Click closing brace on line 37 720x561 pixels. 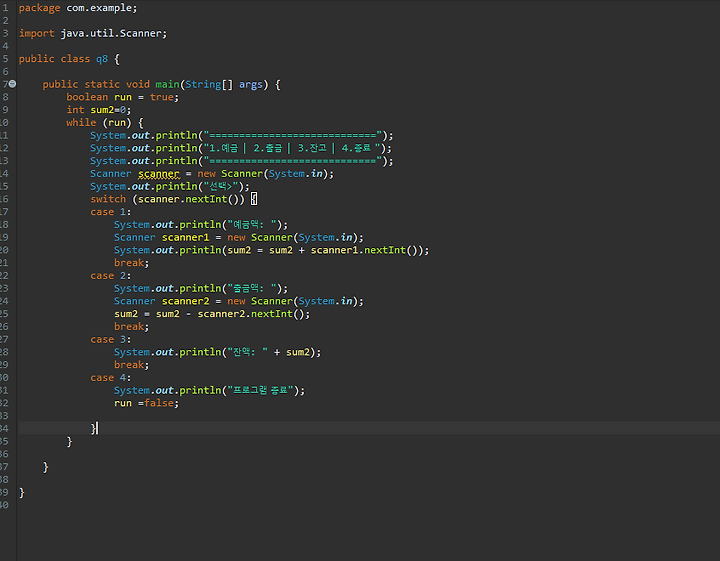point(45,467)
